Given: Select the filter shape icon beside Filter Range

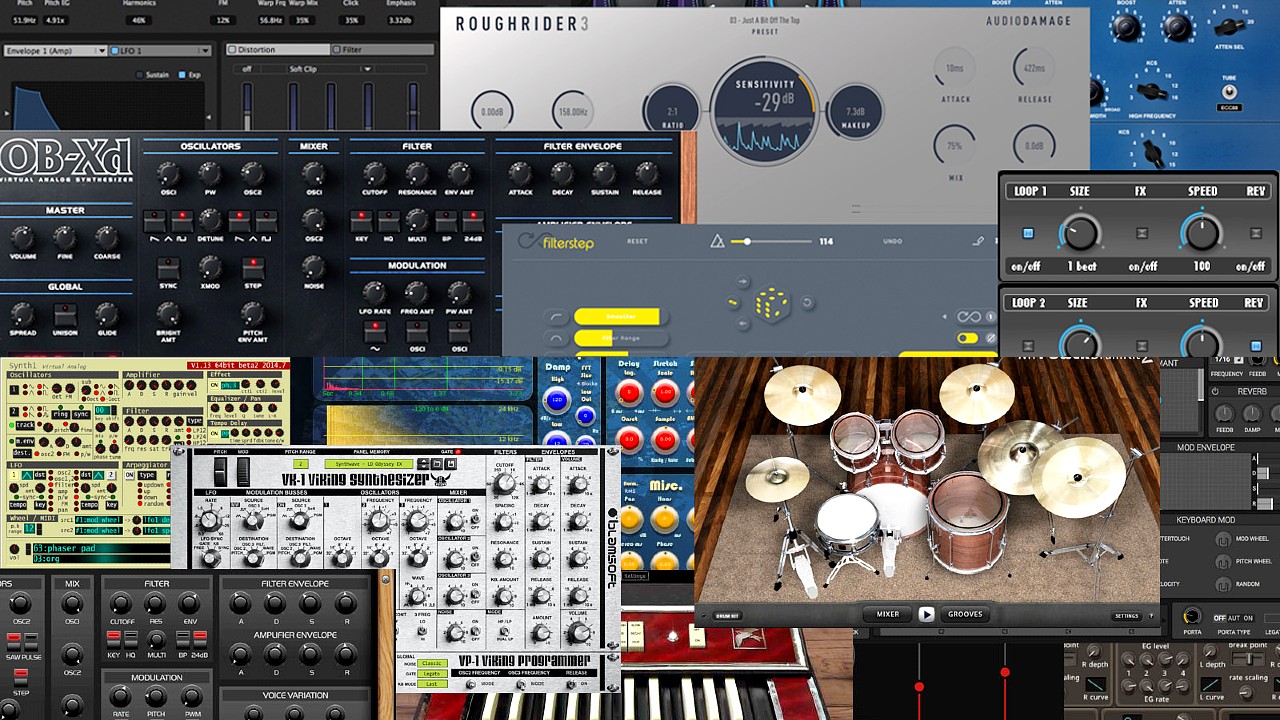Looking at the screenshot, I should [556, 339].
